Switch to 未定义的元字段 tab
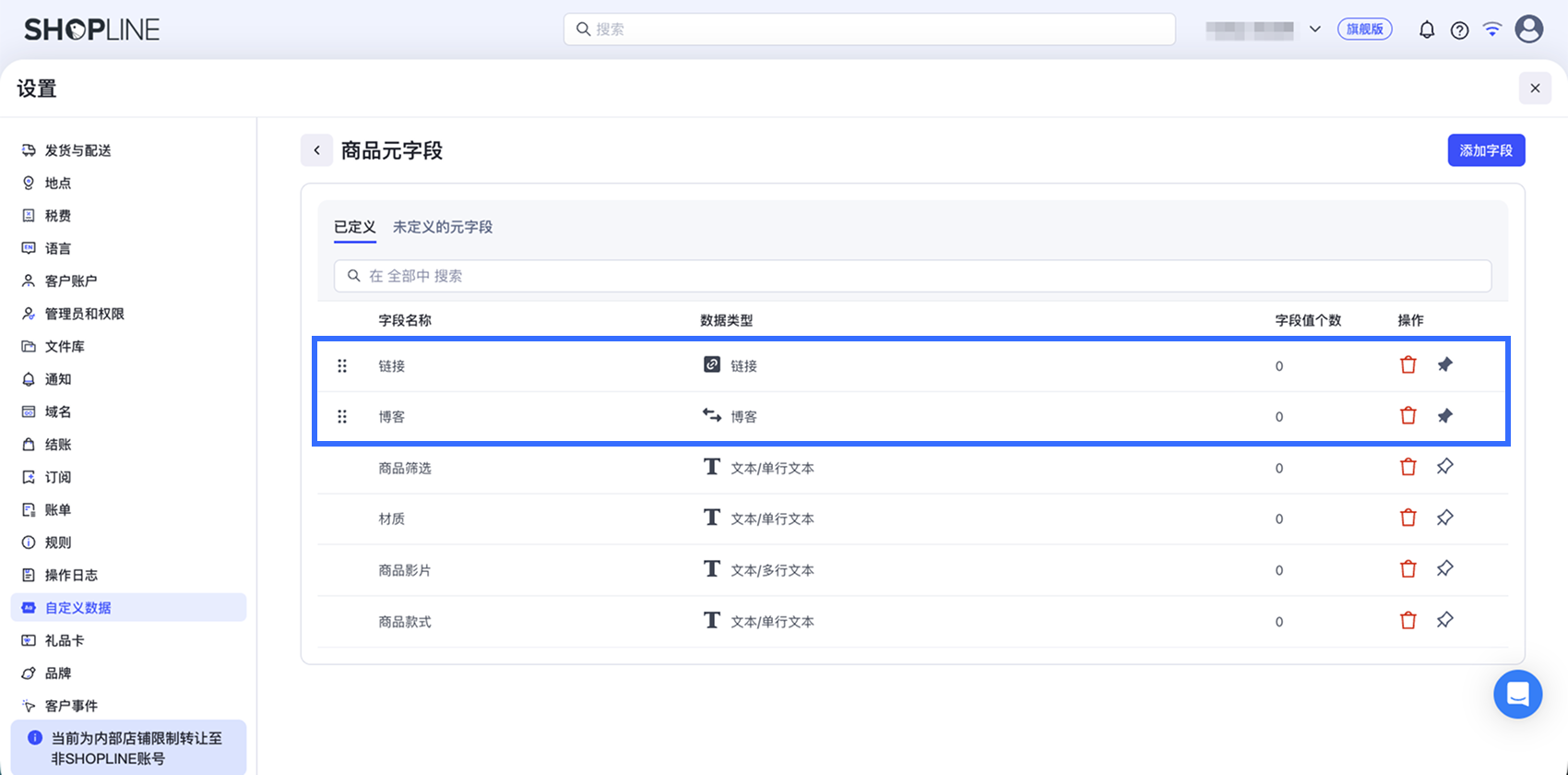The width and height of the screenshot is (1568, 775). (443, 227)
